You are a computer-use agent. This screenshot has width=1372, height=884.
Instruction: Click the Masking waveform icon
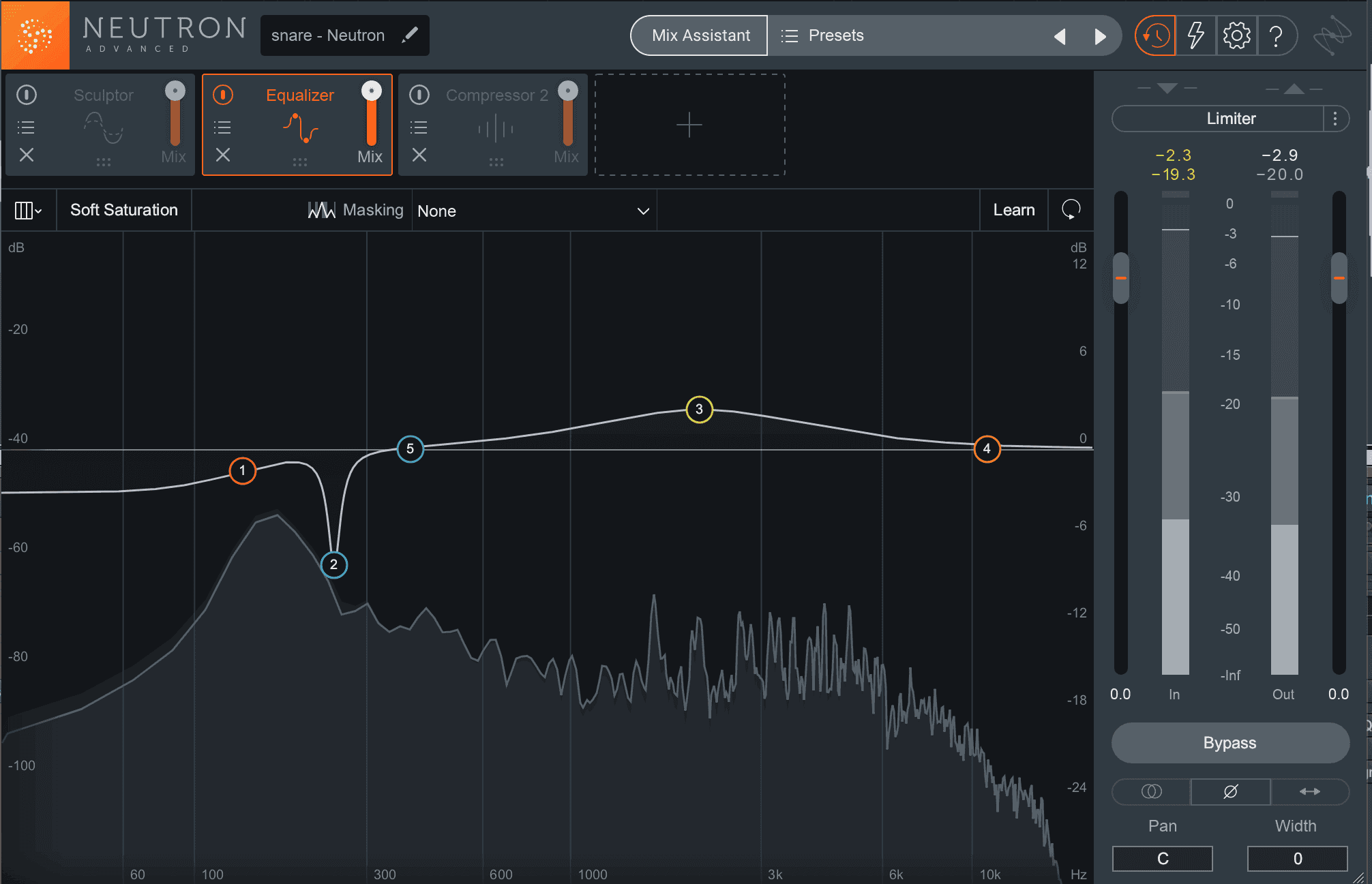pos(321,210)
